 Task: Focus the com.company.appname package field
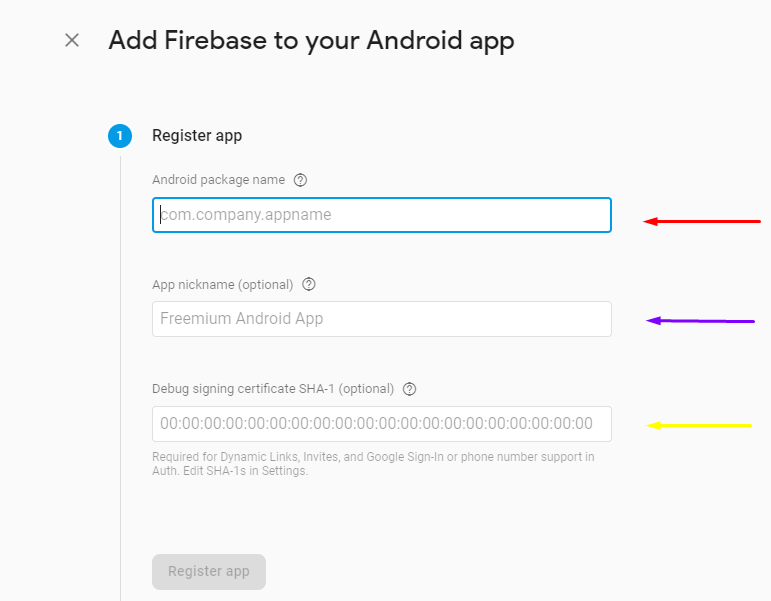(x=382, y=215)
